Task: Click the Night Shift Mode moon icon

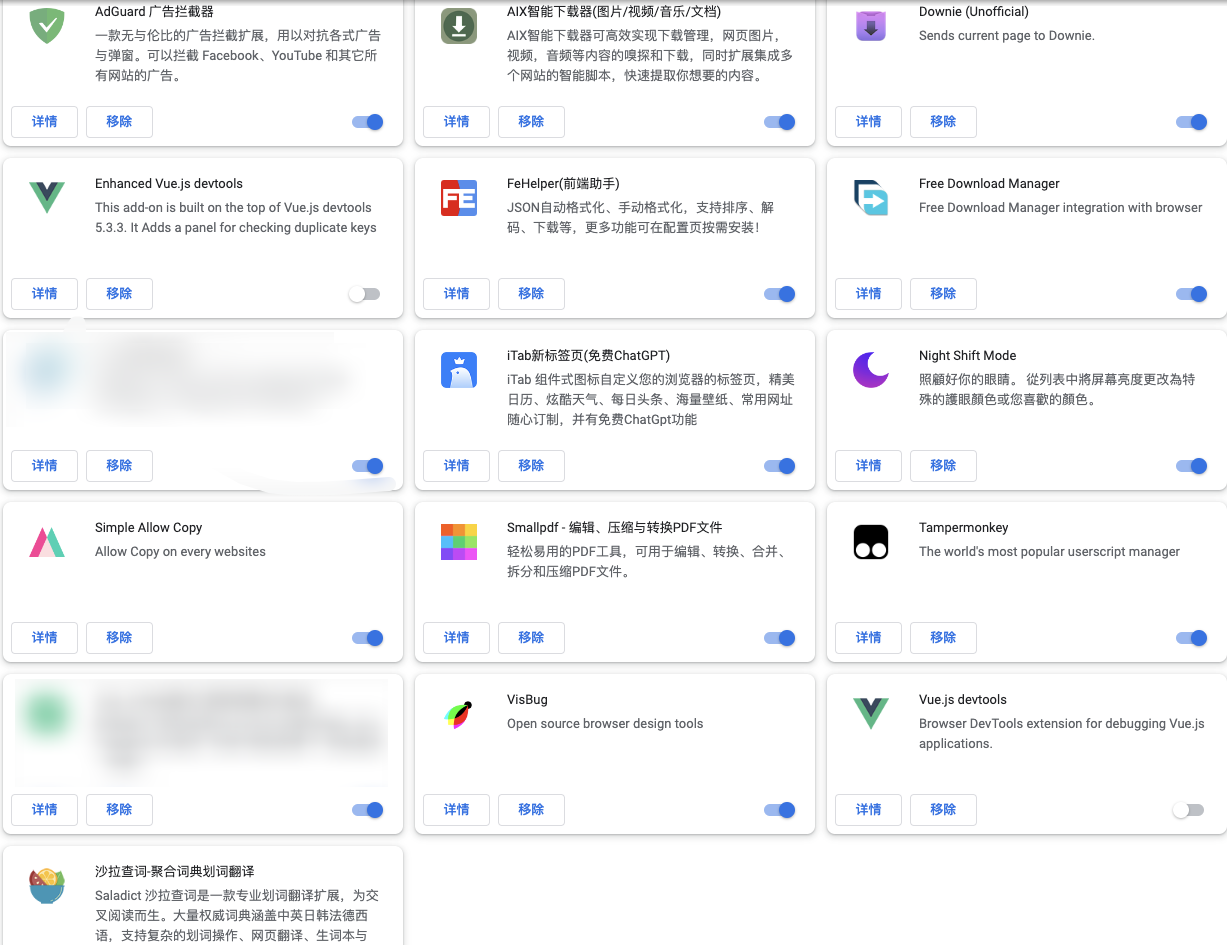Action: click(x=871, y=370)
